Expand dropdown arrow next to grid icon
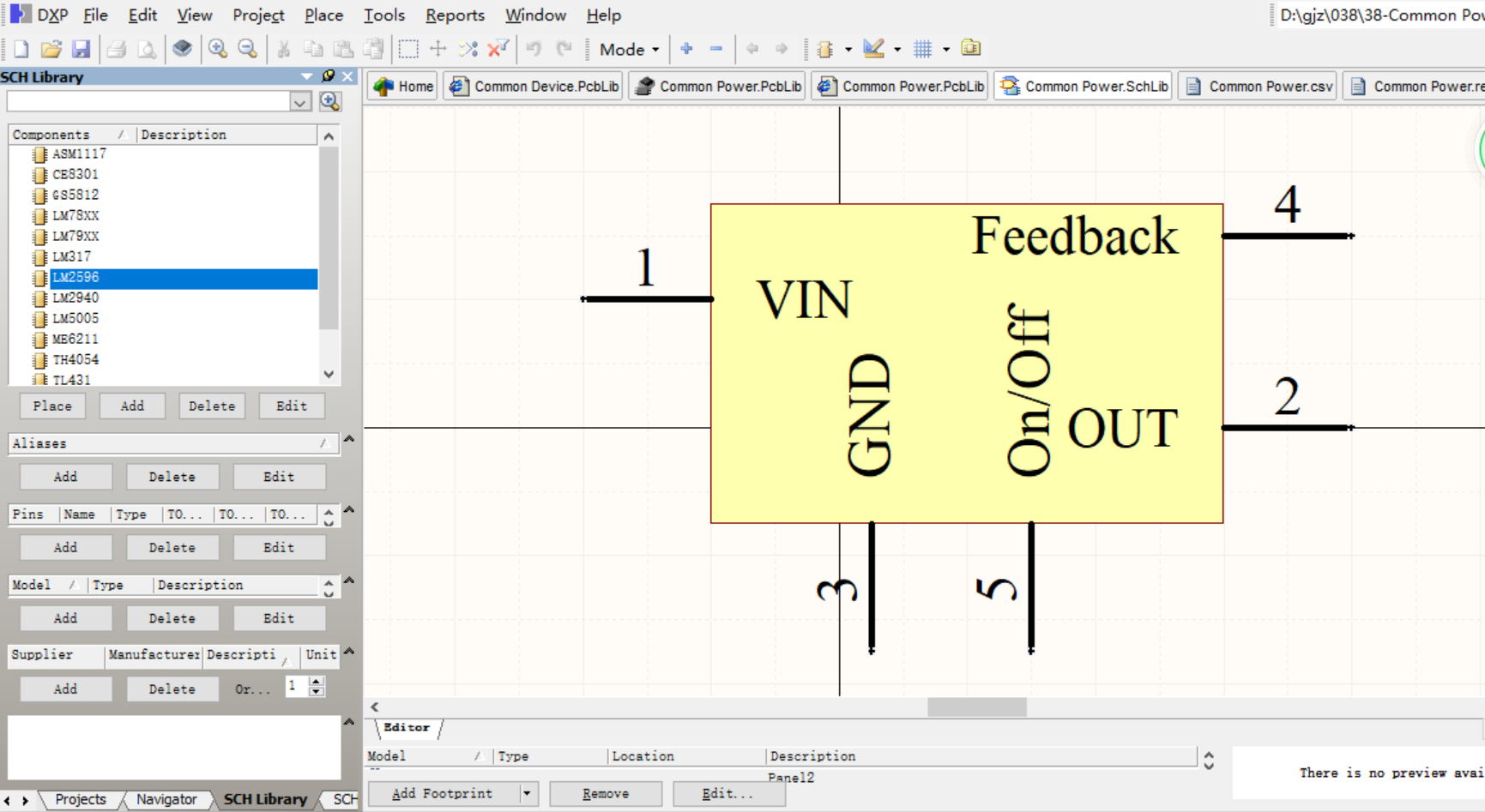 point(946,49)
